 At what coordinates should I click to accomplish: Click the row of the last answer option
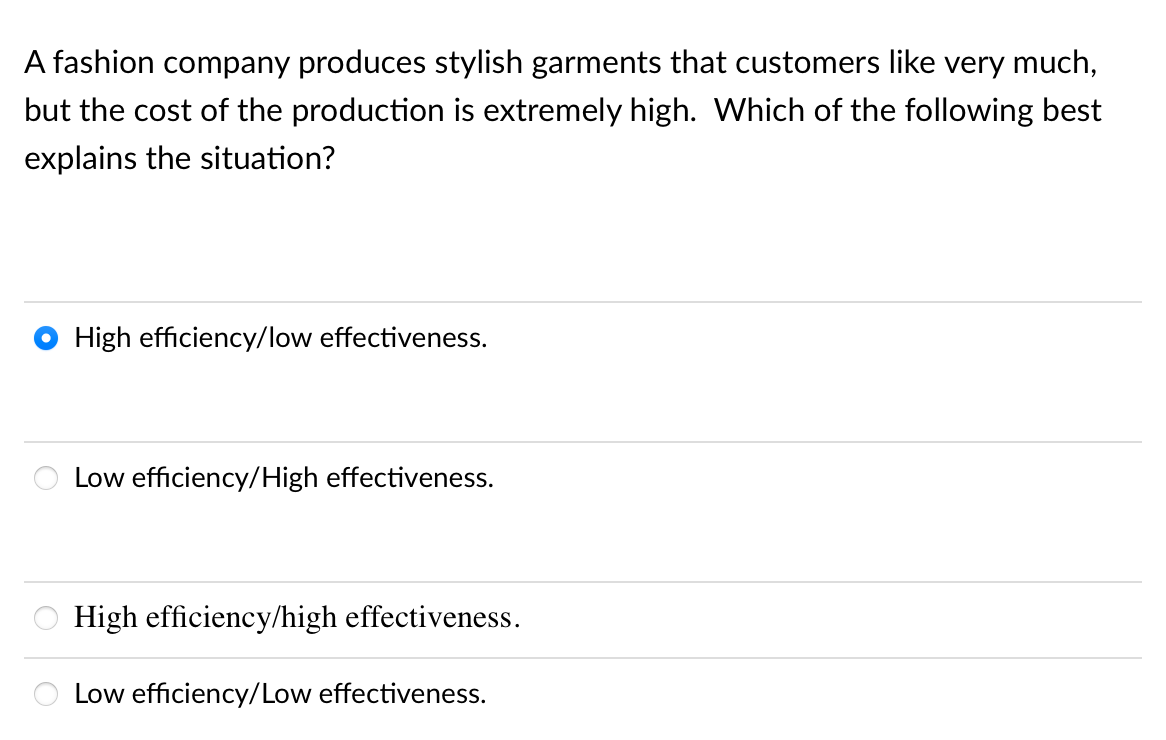pyautogui.click(x=582, y=700)
